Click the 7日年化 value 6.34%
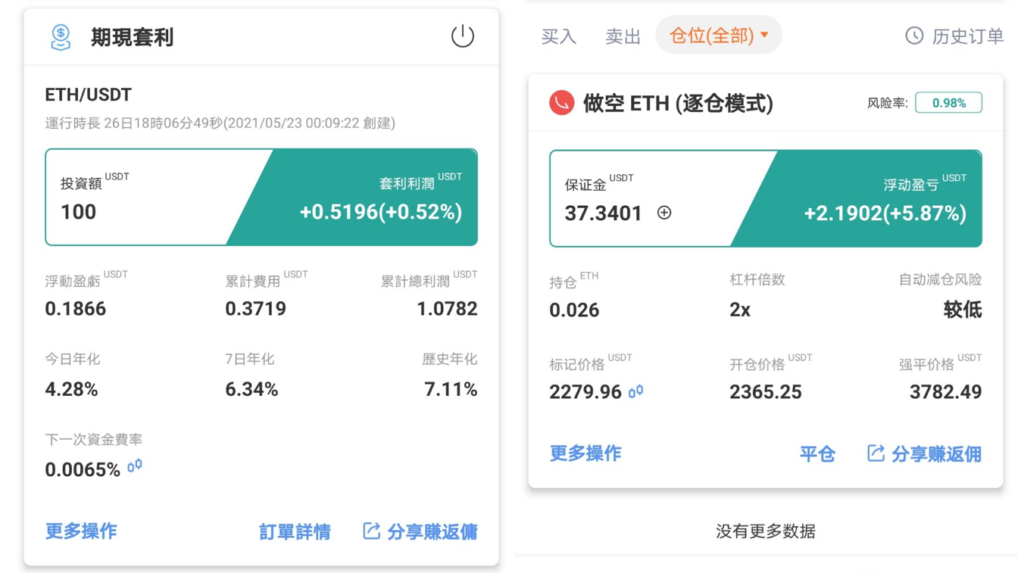 click(251, 389)
